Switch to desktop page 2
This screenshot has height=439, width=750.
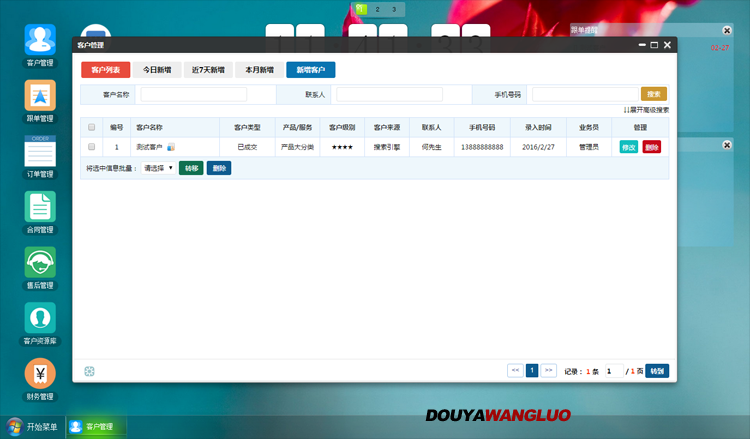coord(377,9)
